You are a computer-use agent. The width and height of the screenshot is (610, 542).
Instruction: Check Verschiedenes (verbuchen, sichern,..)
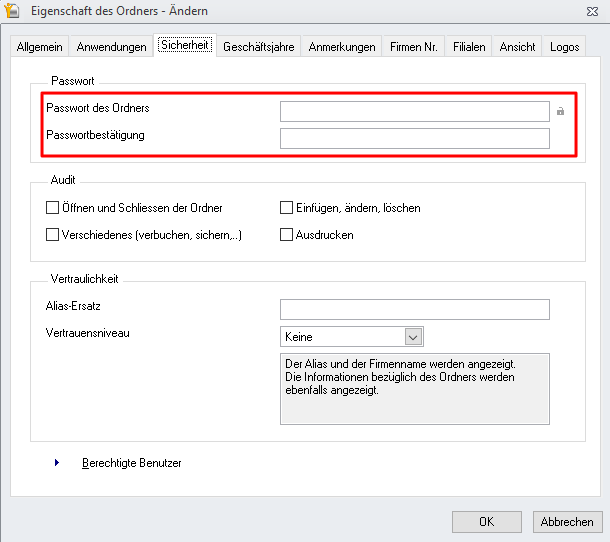click(52, 235)
